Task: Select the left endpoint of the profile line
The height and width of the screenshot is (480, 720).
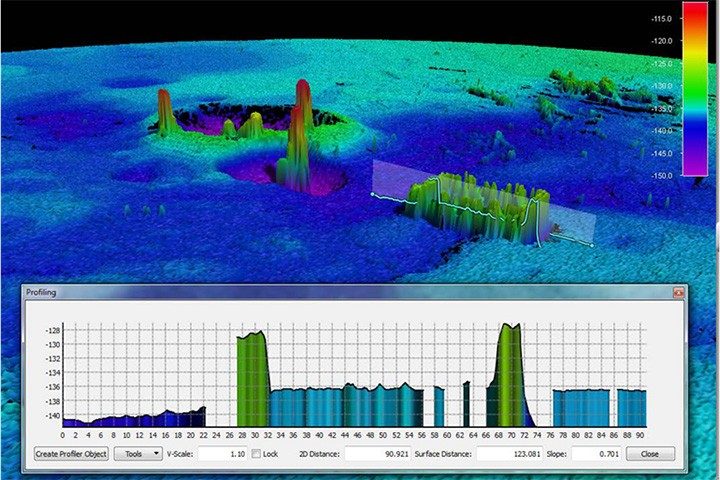Action: click(x=372, y=194)
